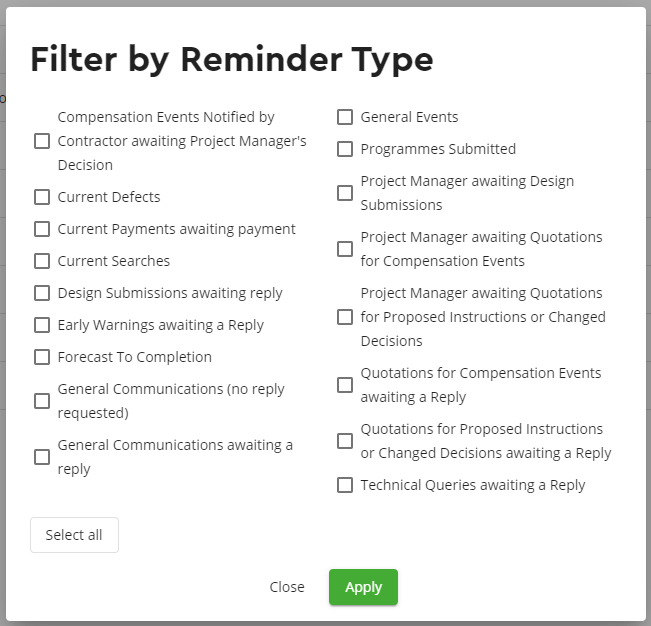Tick Forecast To Completion checkbox
The height and width of the screenshot is (626, 651).
(42, 357)
